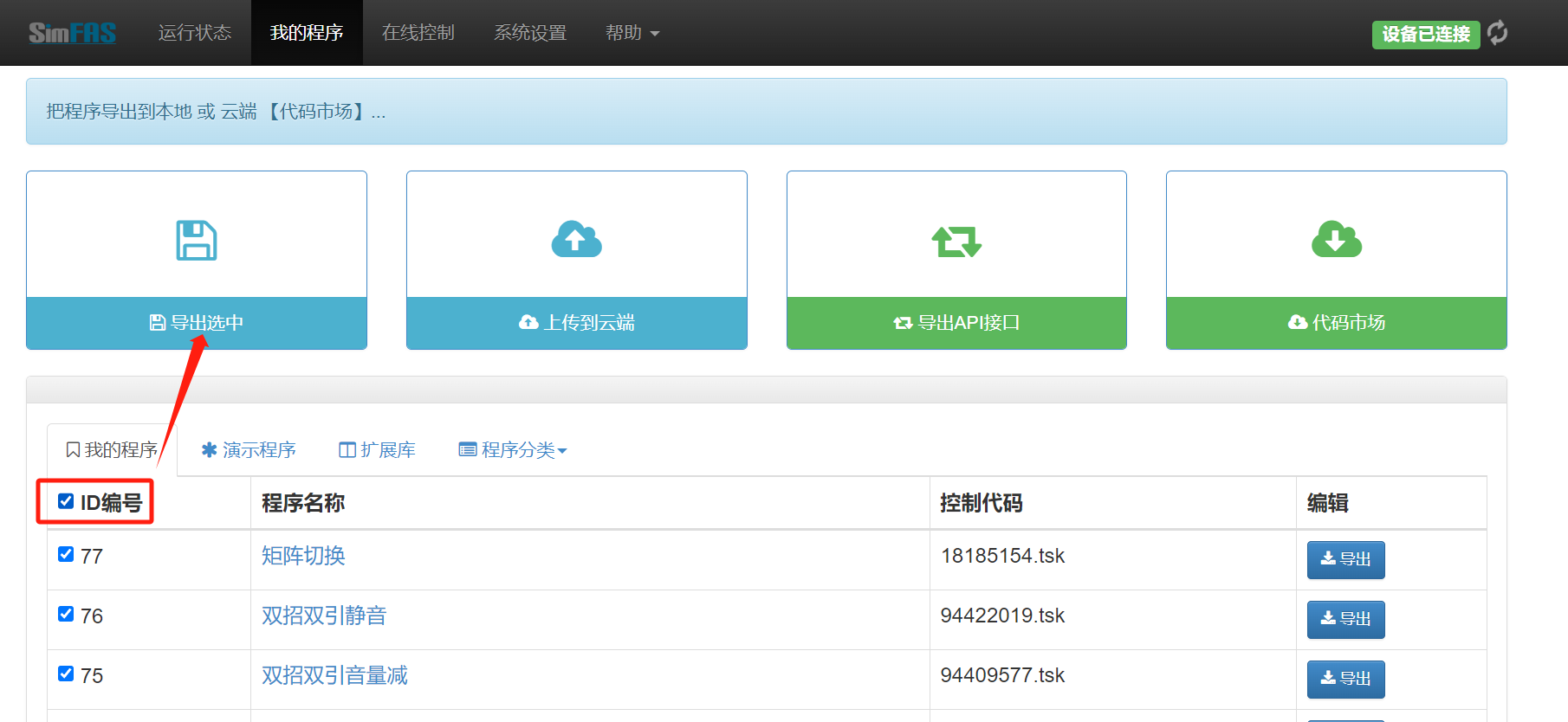
Task: Open the 运行状态 menu item
Action: [x=195, y=33]
